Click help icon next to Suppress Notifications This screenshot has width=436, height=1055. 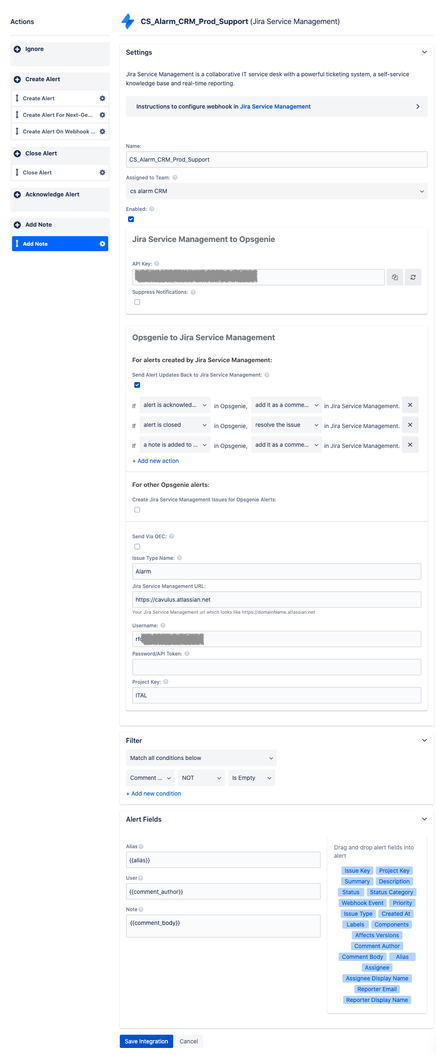pyautogui.click(x=193, y=292)
